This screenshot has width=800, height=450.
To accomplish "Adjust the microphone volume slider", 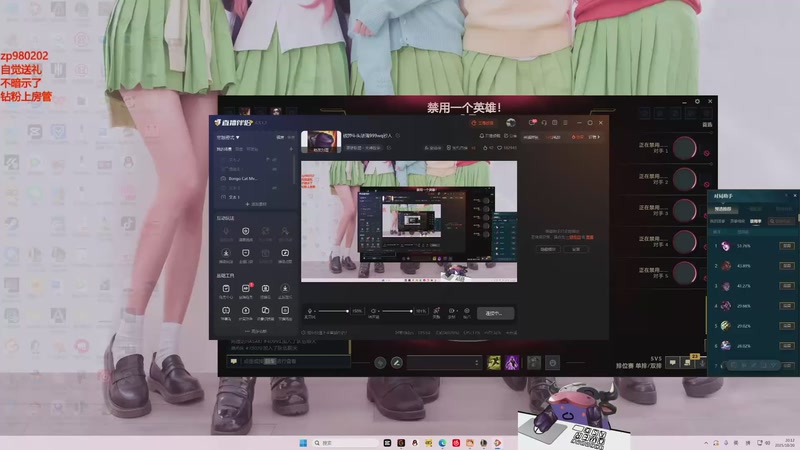I will pyautogui.click(x=333, y=311).
